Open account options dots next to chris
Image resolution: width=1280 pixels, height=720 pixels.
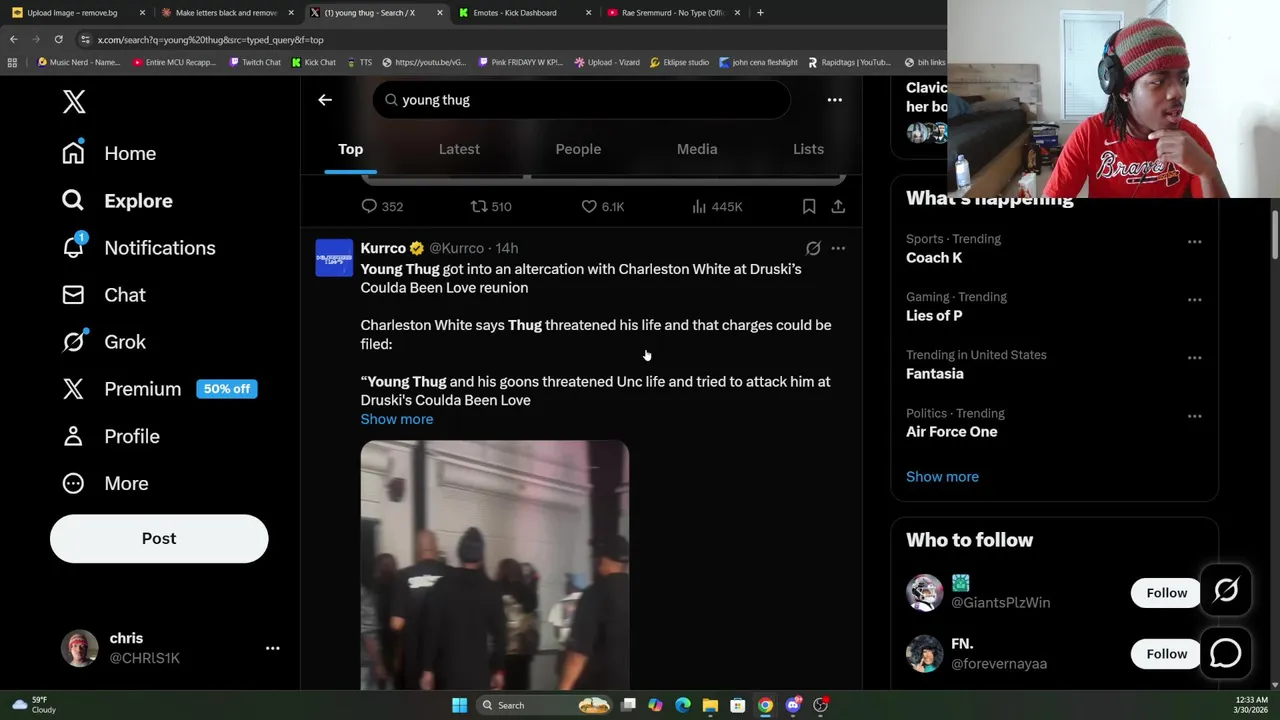pyautogui.click(x=272, y=648)
